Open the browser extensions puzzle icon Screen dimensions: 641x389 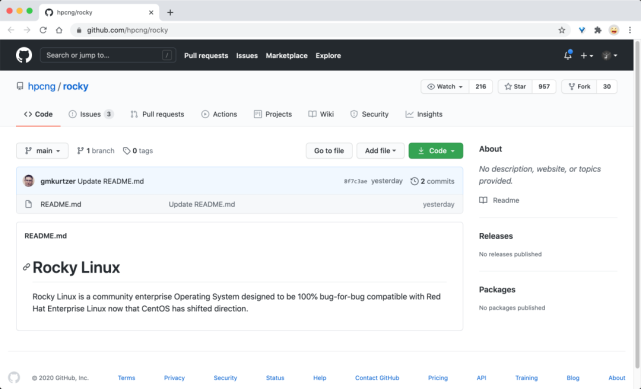[x=598, y=30]
